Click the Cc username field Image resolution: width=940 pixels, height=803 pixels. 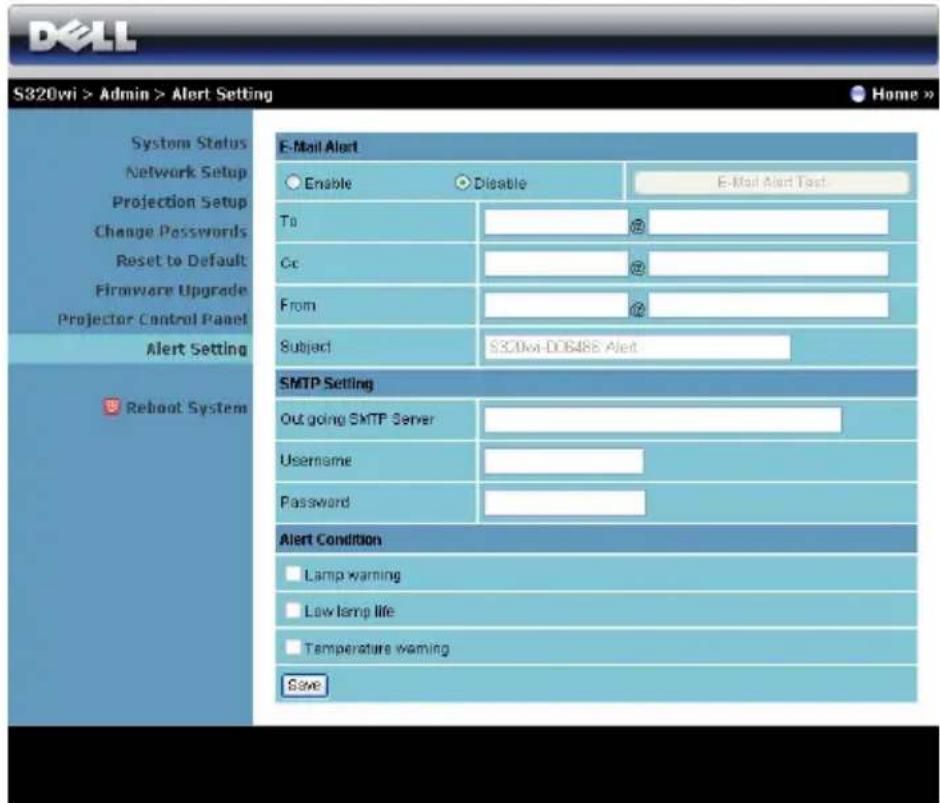point(556,263)
